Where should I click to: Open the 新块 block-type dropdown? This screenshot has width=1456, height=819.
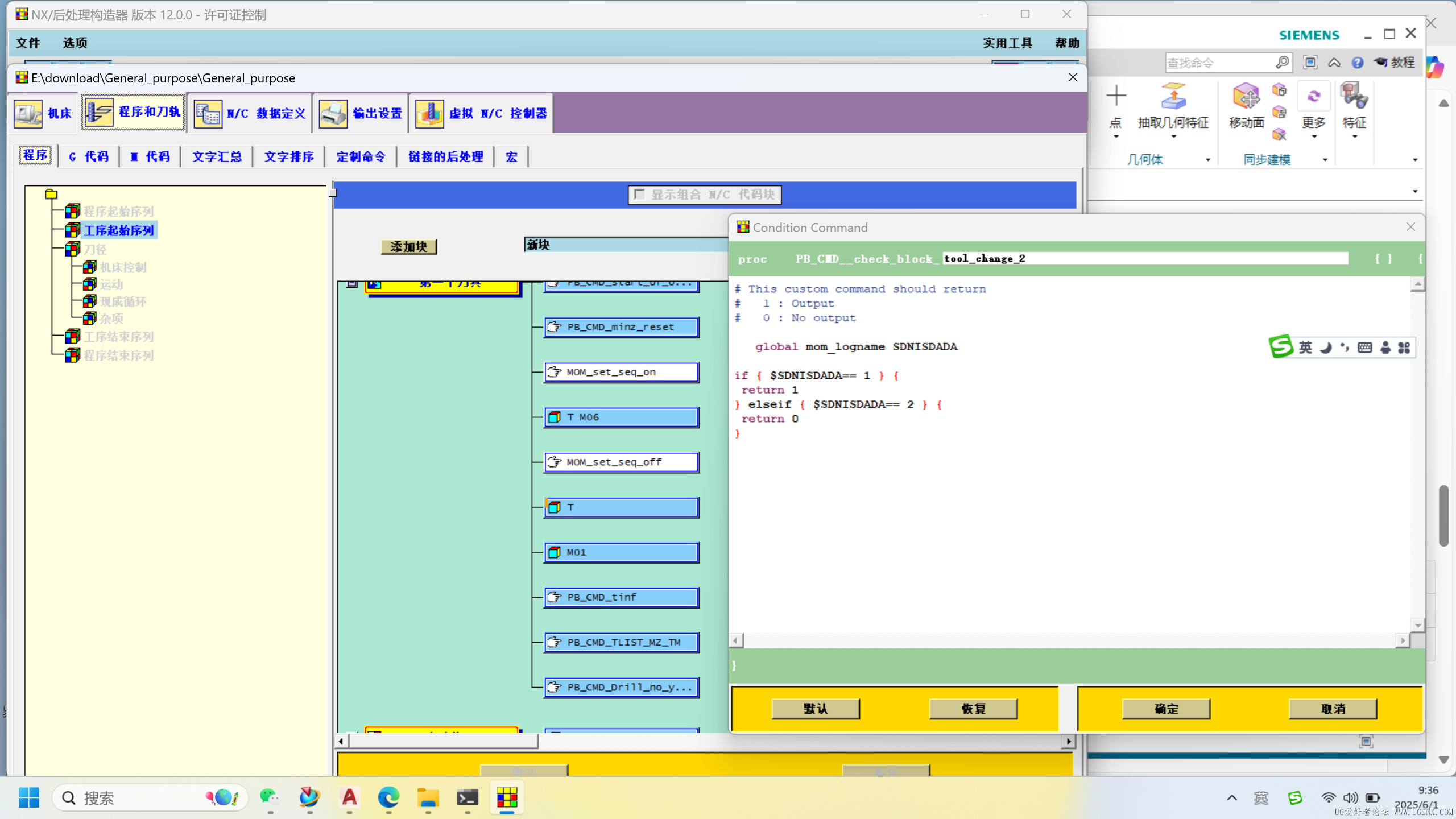(x=626, y=245)
